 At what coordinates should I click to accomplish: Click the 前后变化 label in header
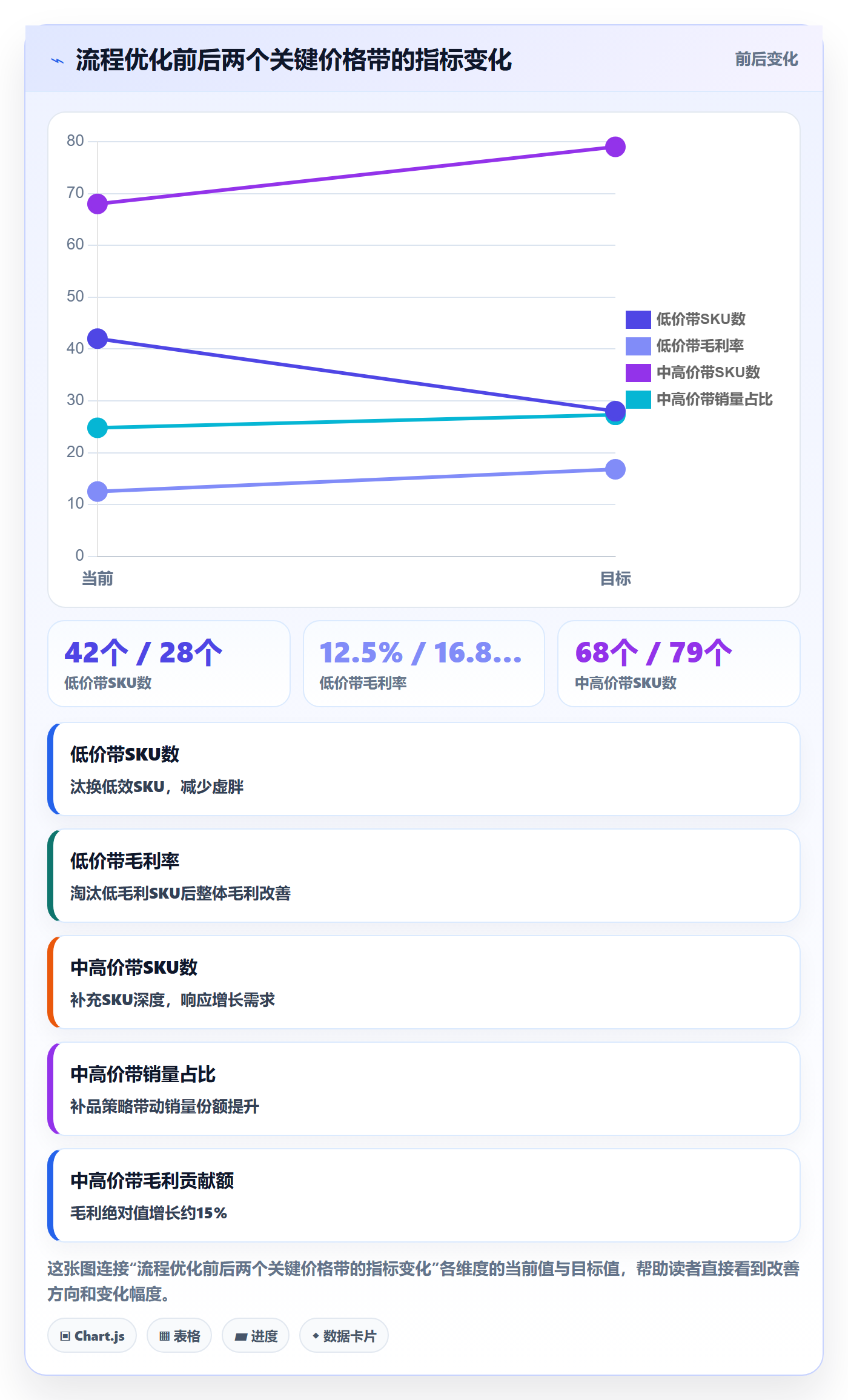pyautogui.click(x=766, y=59)
